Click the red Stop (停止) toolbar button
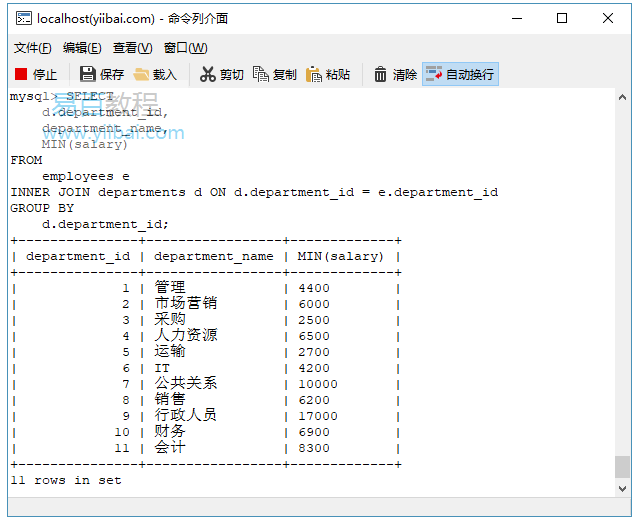 point(36,74)
